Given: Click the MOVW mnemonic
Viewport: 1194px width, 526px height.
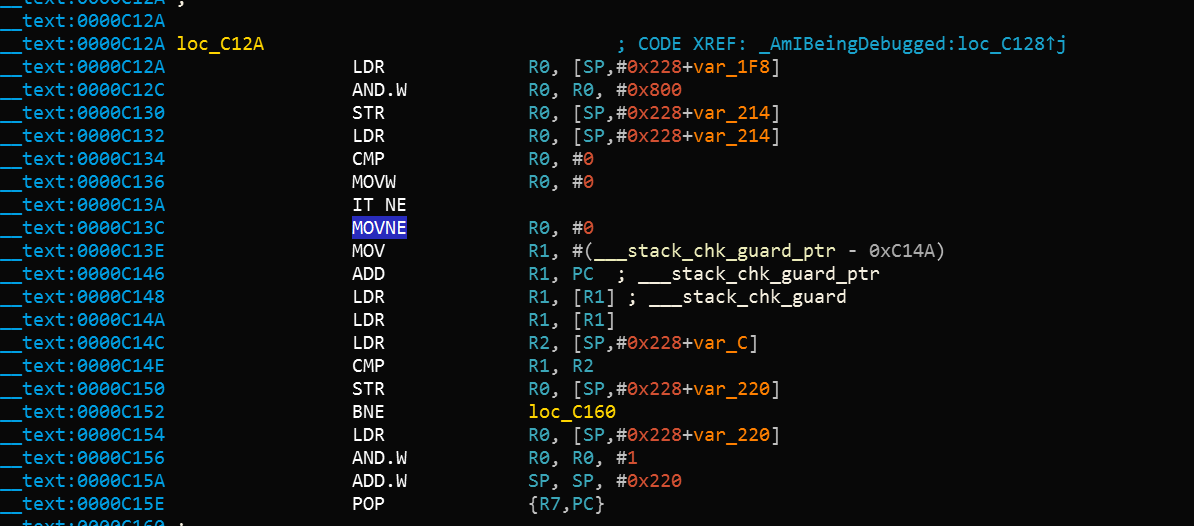Looking at the screenshot, I should point(374,182).
